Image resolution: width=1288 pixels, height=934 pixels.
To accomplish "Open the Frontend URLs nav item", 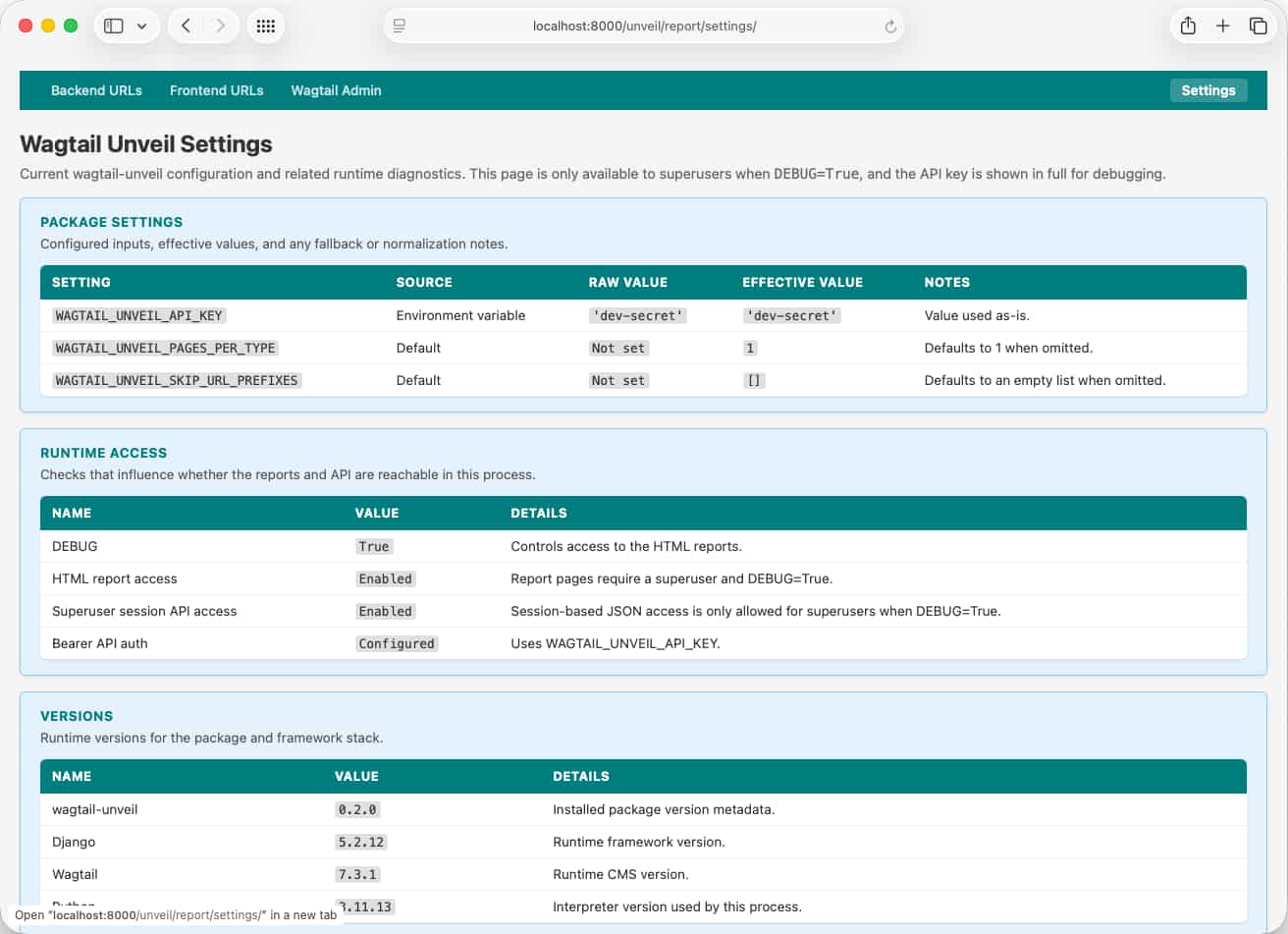I will coord(217,90).
